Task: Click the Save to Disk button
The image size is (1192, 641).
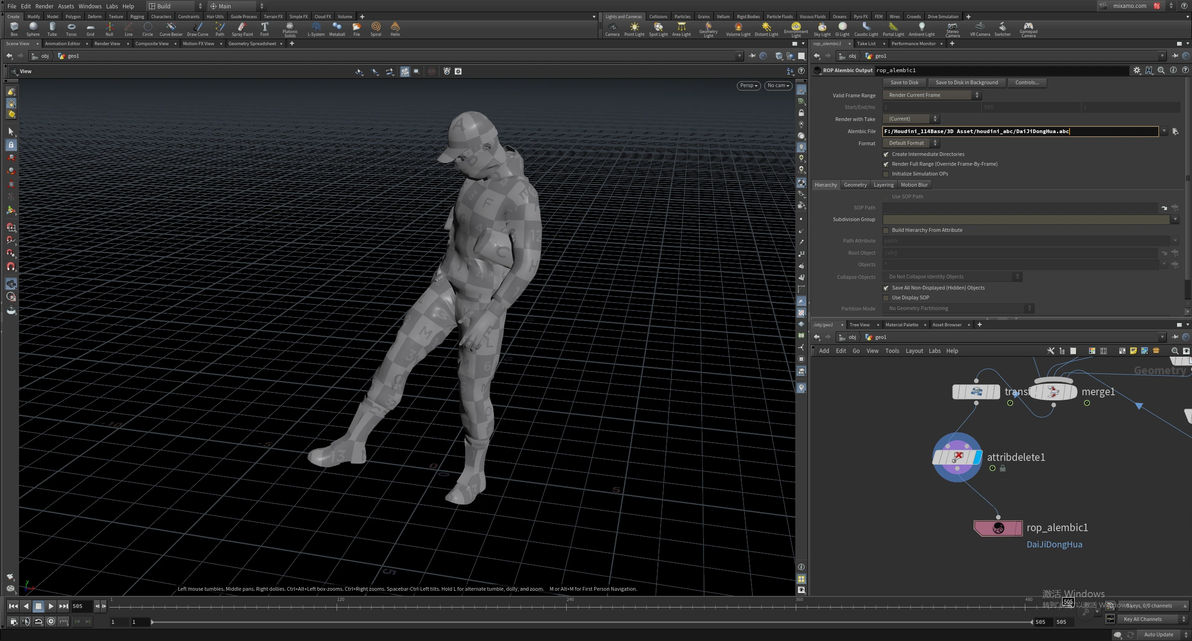Action: click(904, 82)
